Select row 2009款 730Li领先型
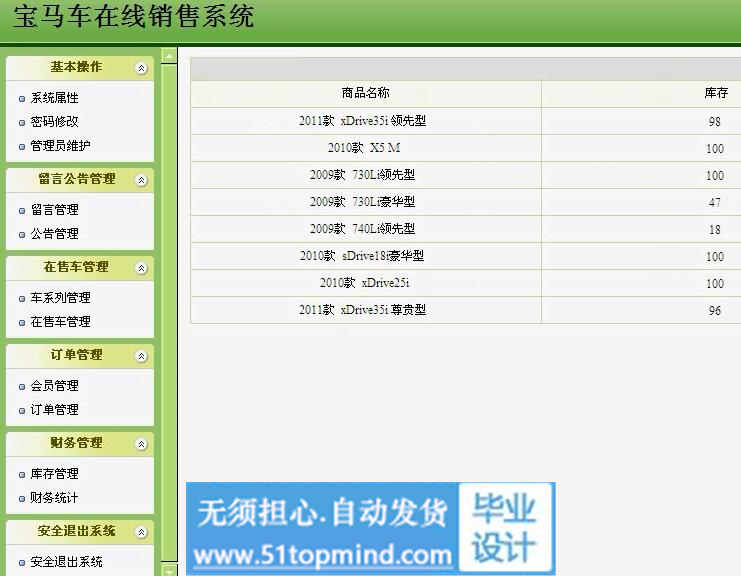741x576 pixels. point(466,175)
